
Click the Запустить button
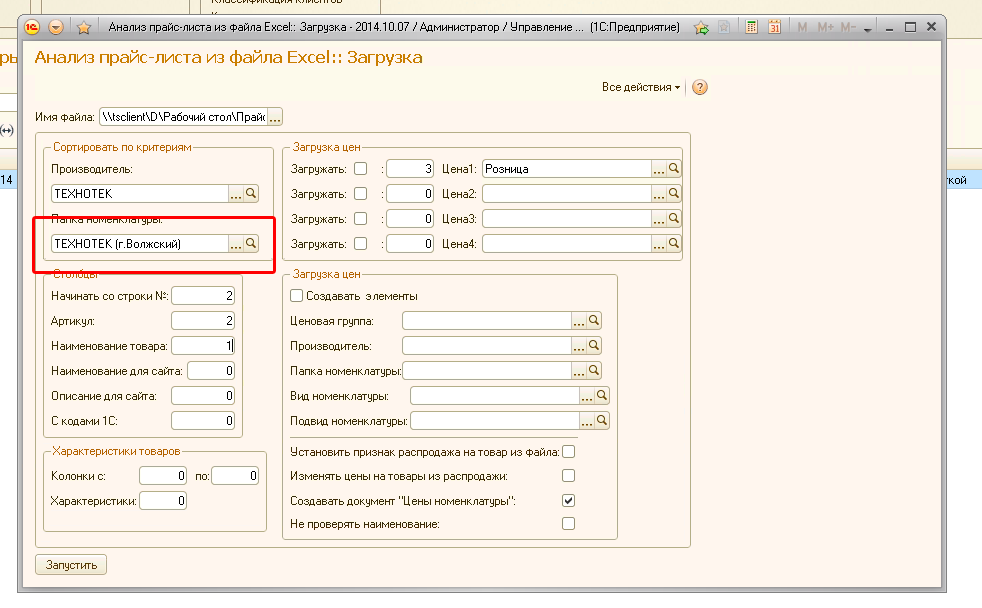tap(71, 565)
